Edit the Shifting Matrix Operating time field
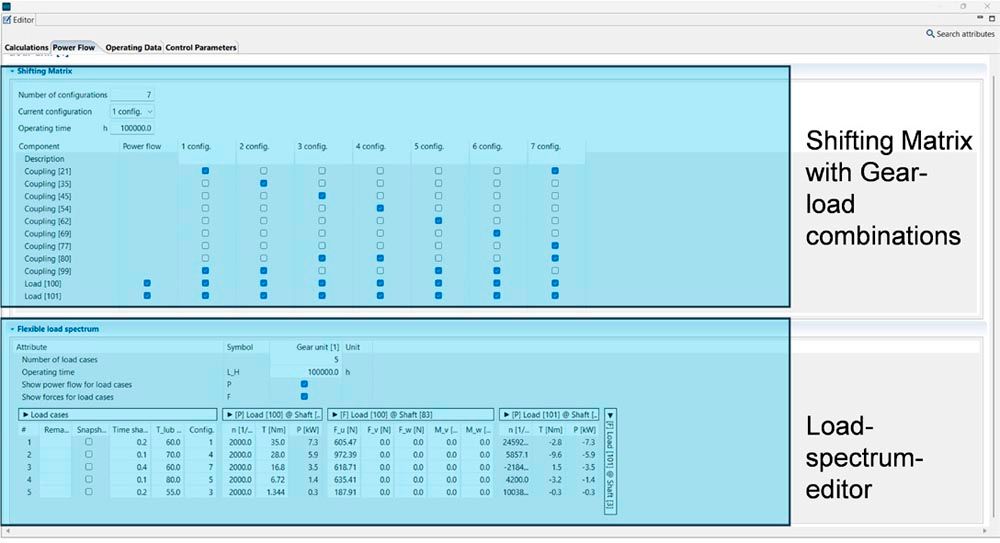 click(132, 128)
